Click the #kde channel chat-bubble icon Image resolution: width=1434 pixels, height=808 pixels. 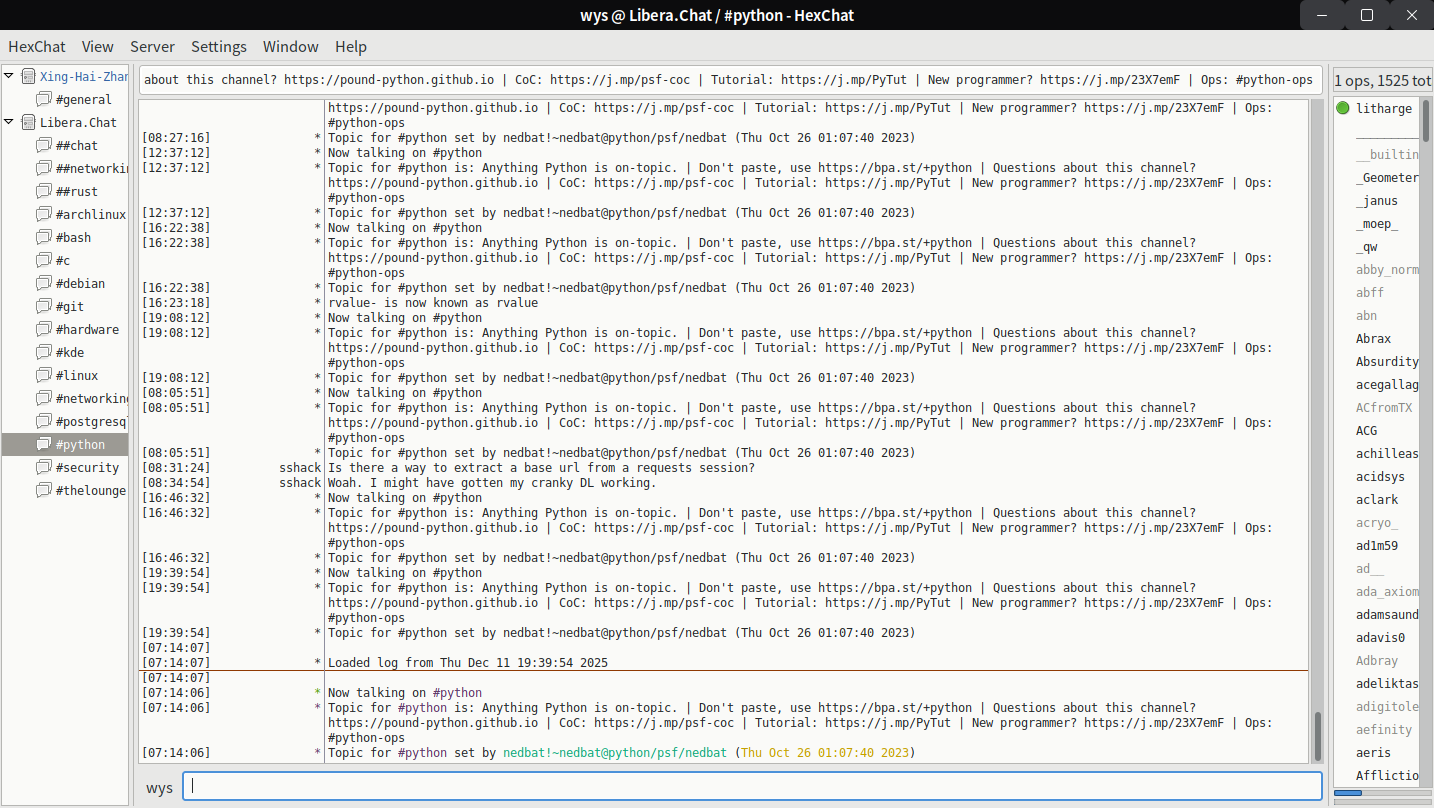43,352
